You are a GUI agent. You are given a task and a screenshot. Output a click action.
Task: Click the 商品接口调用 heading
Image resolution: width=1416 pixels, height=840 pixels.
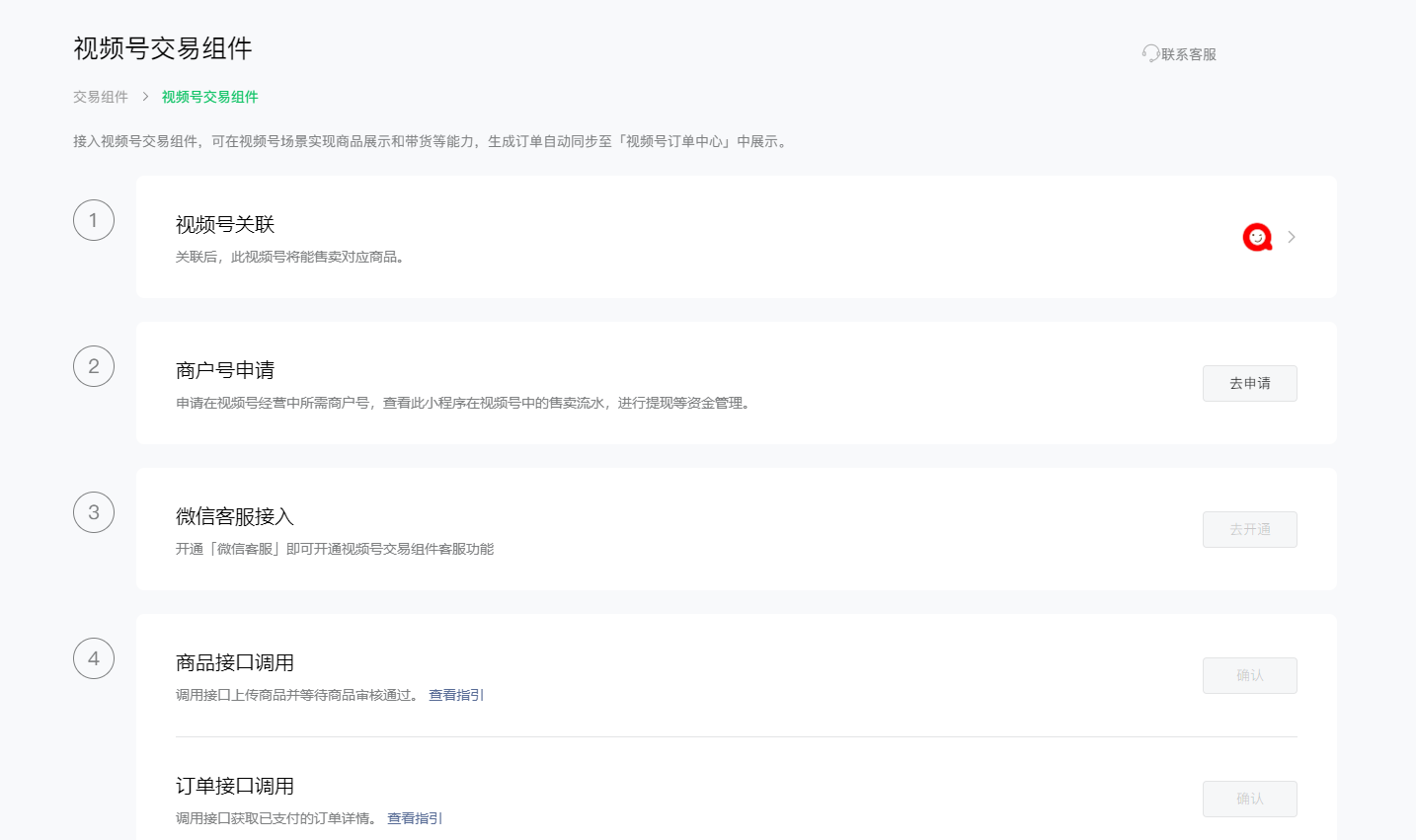pos(235,662)
